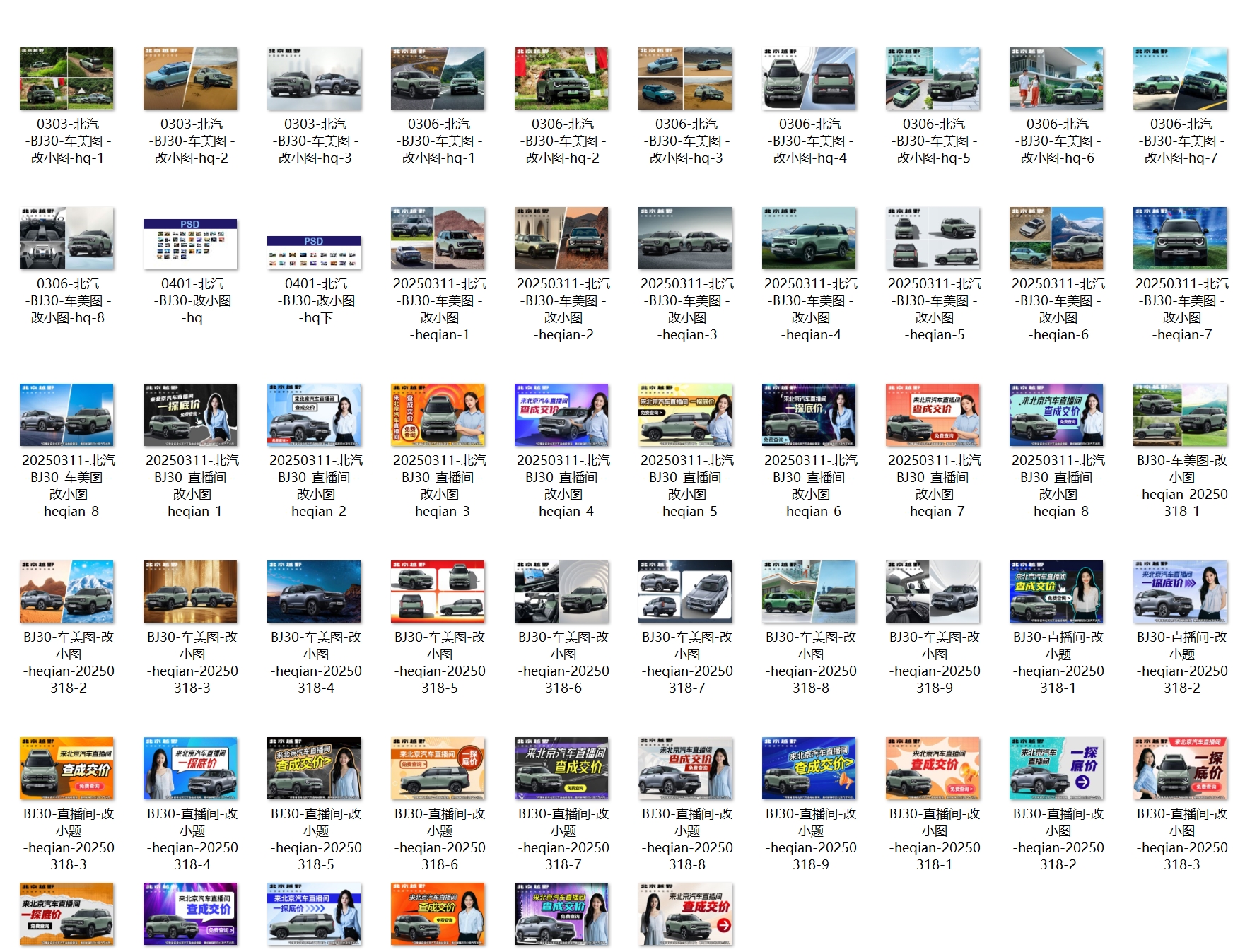This screenshot has width=1245, height=952.
Task: Select thumbnail of BJ30-车美图-改小图-heqian-20250318-9
Action: click(x=933, y=592)
